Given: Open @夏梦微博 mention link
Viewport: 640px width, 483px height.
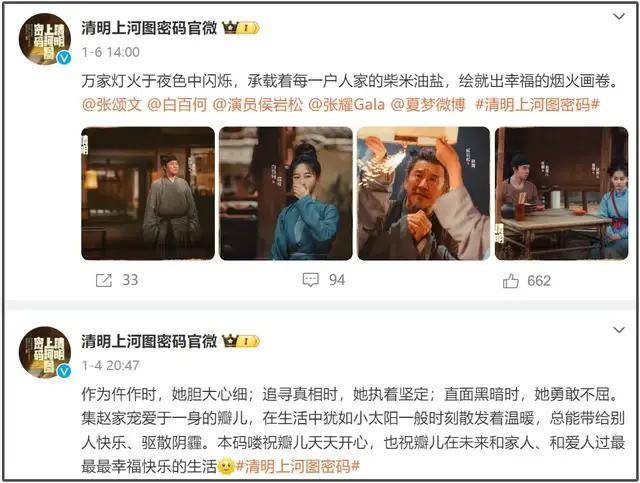Looking at the screenshot, I should point(428,105).
